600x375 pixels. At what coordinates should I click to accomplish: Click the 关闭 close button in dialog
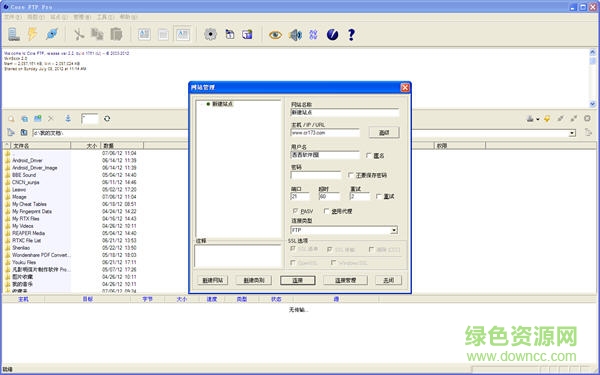[388, 280]
